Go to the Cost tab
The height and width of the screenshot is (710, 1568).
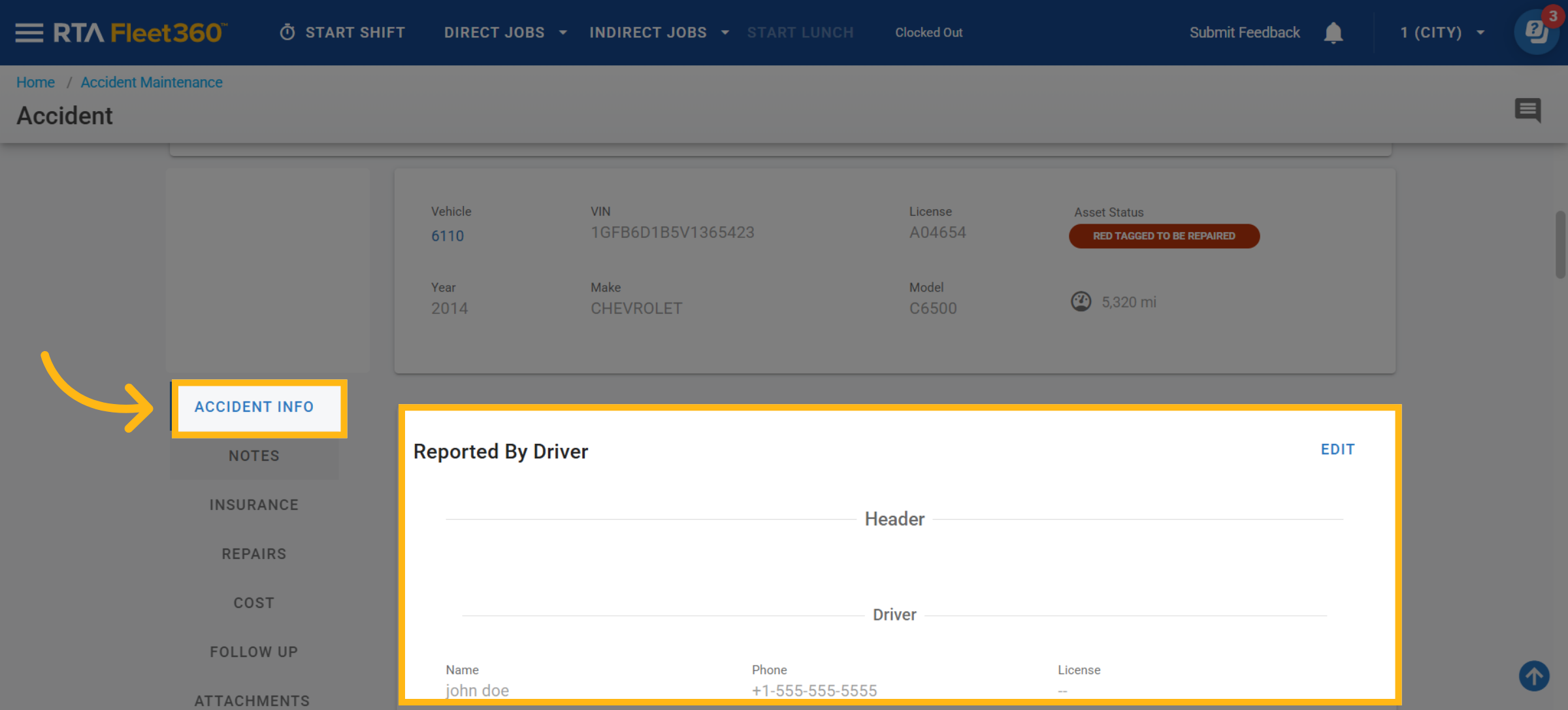pyautogui.click(x=254, y=603)
